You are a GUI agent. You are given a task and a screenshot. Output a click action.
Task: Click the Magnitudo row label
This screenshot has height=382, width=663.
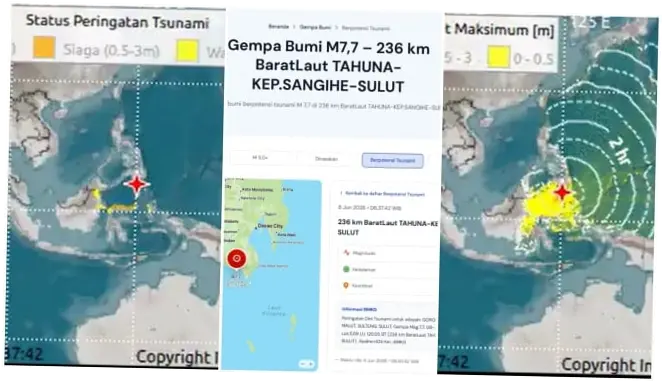click(364, 253)
